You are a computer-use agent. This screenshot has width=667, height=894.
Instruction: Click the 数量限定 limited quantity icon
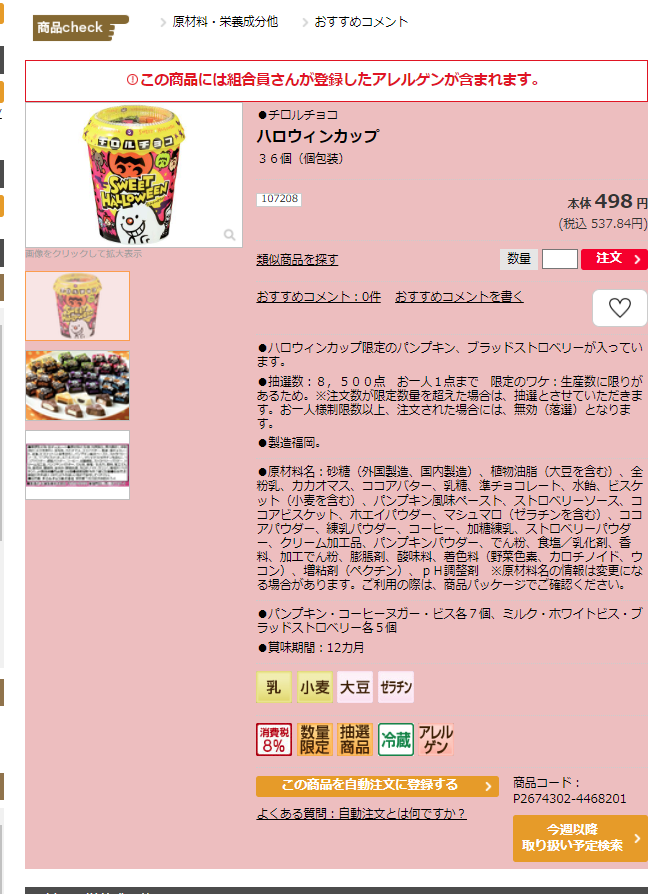[x=315, y=739]
